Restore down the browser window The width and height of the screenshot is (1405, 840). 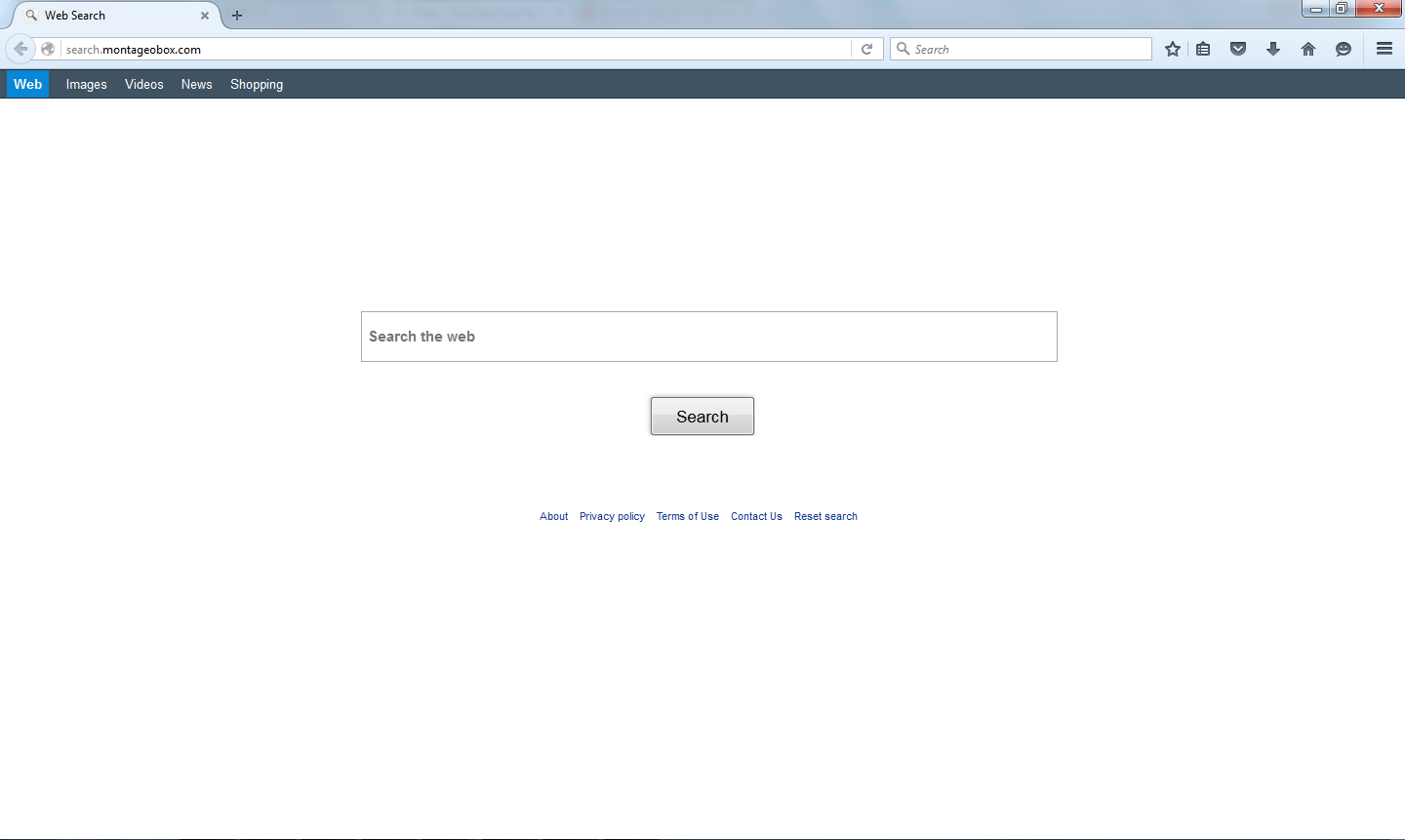point(1342,9)
